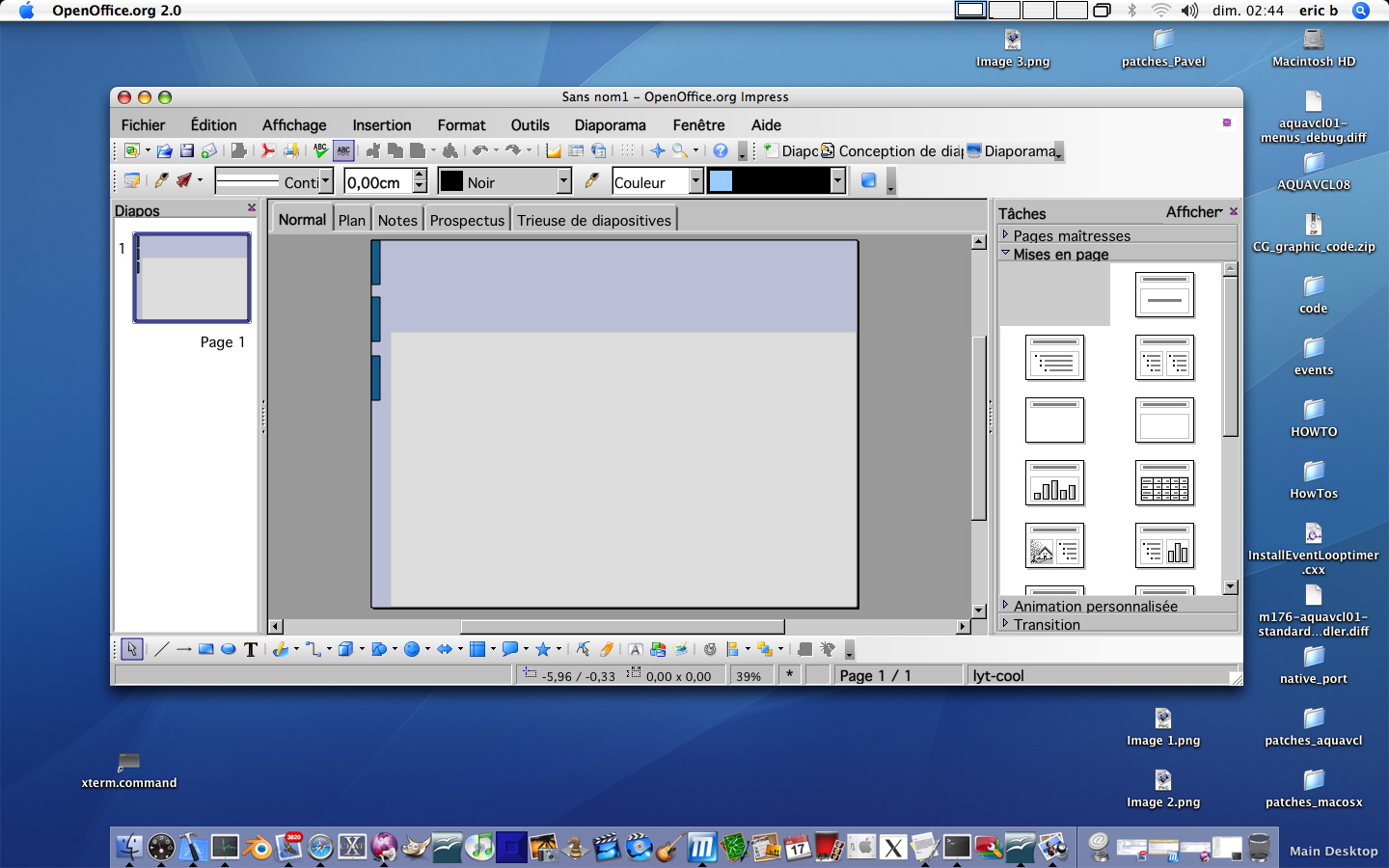Switch to Trieuse de diapositives tab
Image resolution: width=1389 pixels, height=868 pixels.
[x=594, y=220]
